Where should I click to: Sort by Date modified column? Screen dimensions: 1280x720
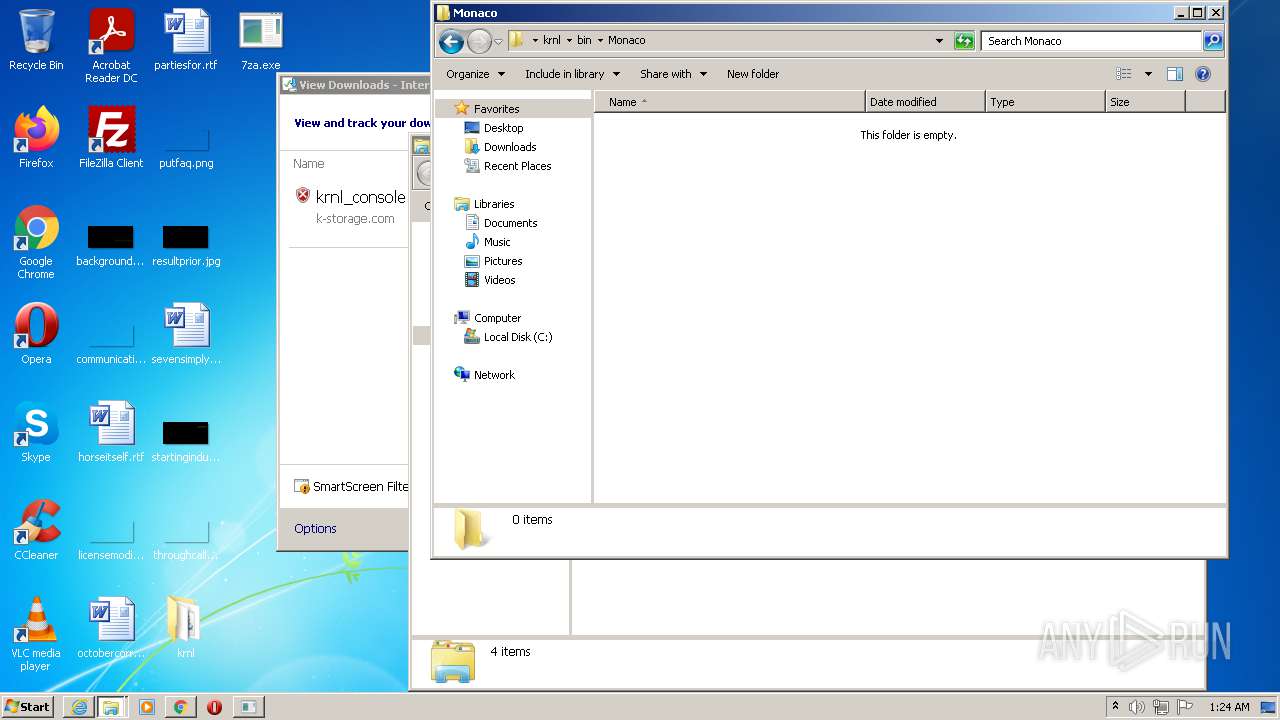pos(925,101)
